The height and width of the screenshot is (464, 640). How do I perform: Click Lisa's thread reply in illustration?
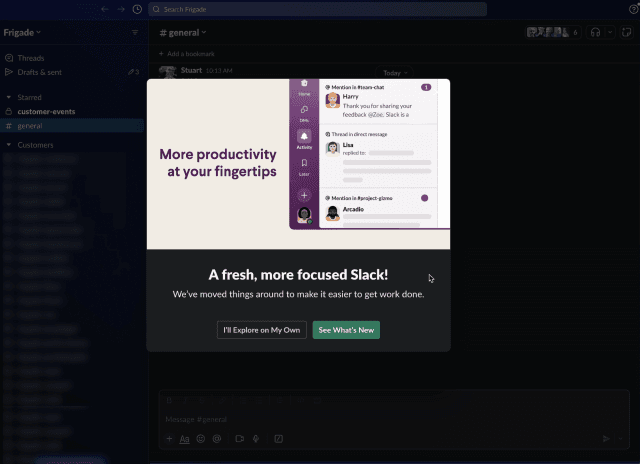point(378,157)
